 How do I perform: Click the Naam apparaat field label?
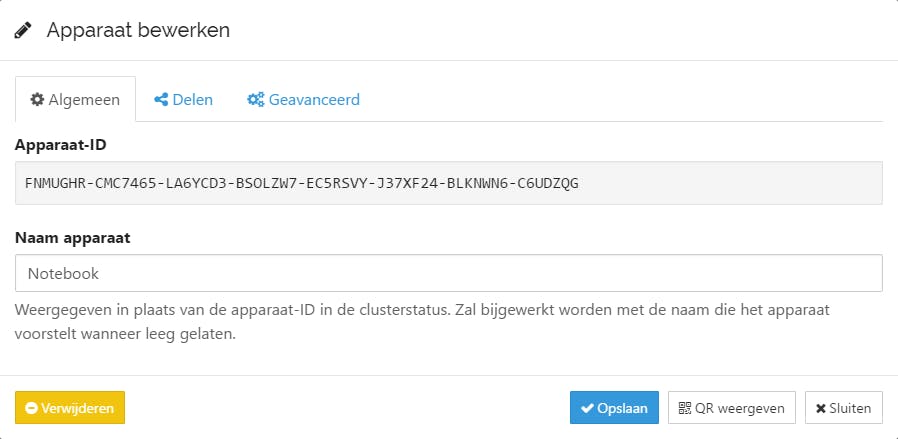pyautogui.click(x=72, y=238)
